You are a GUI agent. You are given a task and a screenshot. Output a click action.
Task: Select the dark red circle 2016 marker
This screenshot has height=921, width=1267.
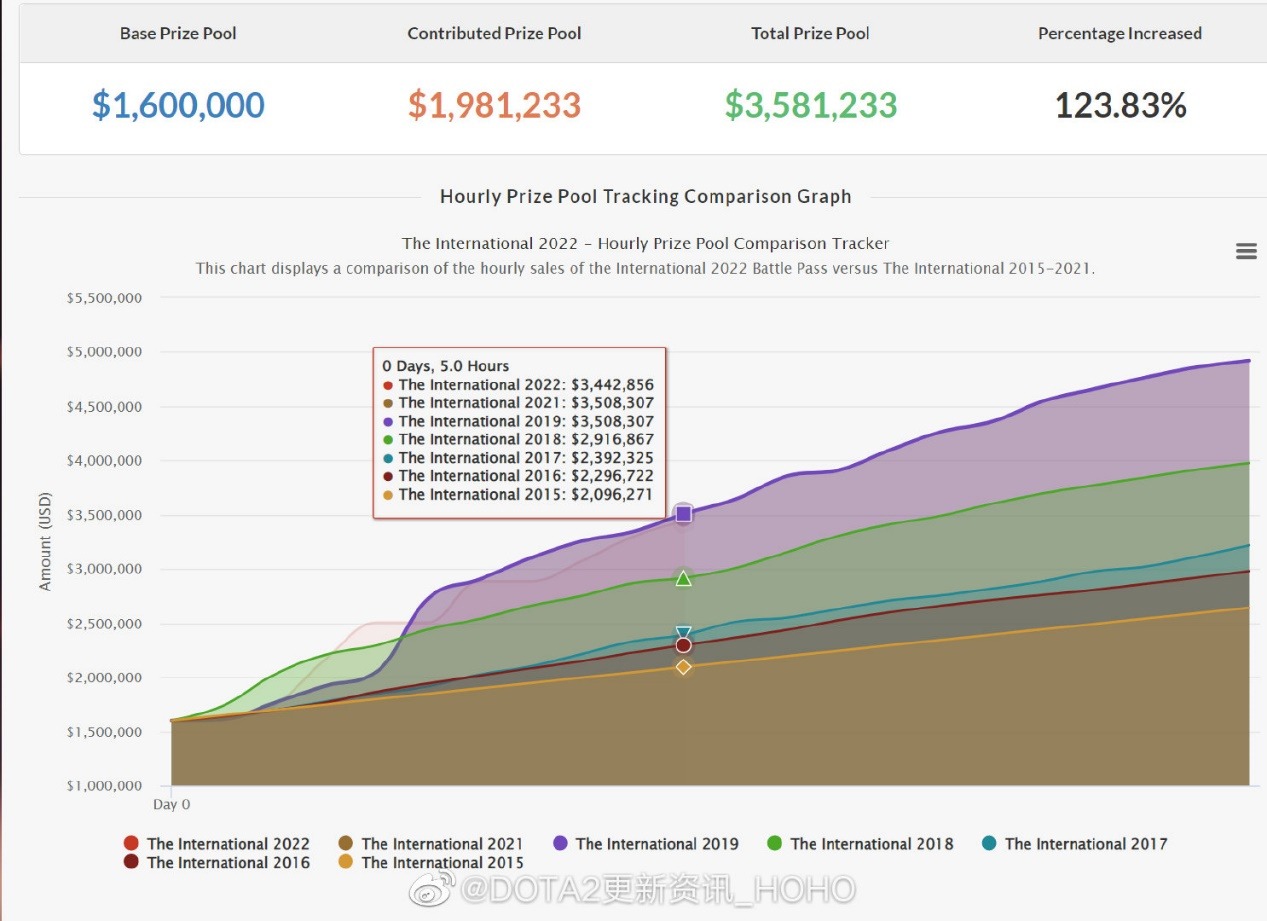click(684, 646)
